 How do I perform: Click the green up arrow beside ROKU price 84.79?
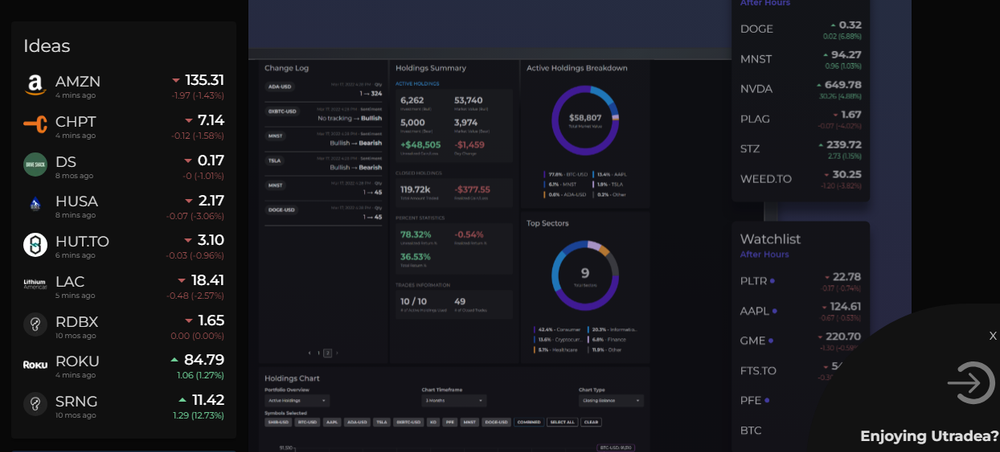[x=175, y=360]
